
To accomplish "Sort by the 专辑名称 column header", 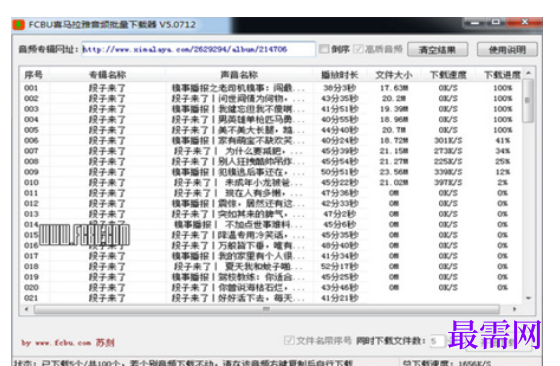I will [x=107, y=75].
